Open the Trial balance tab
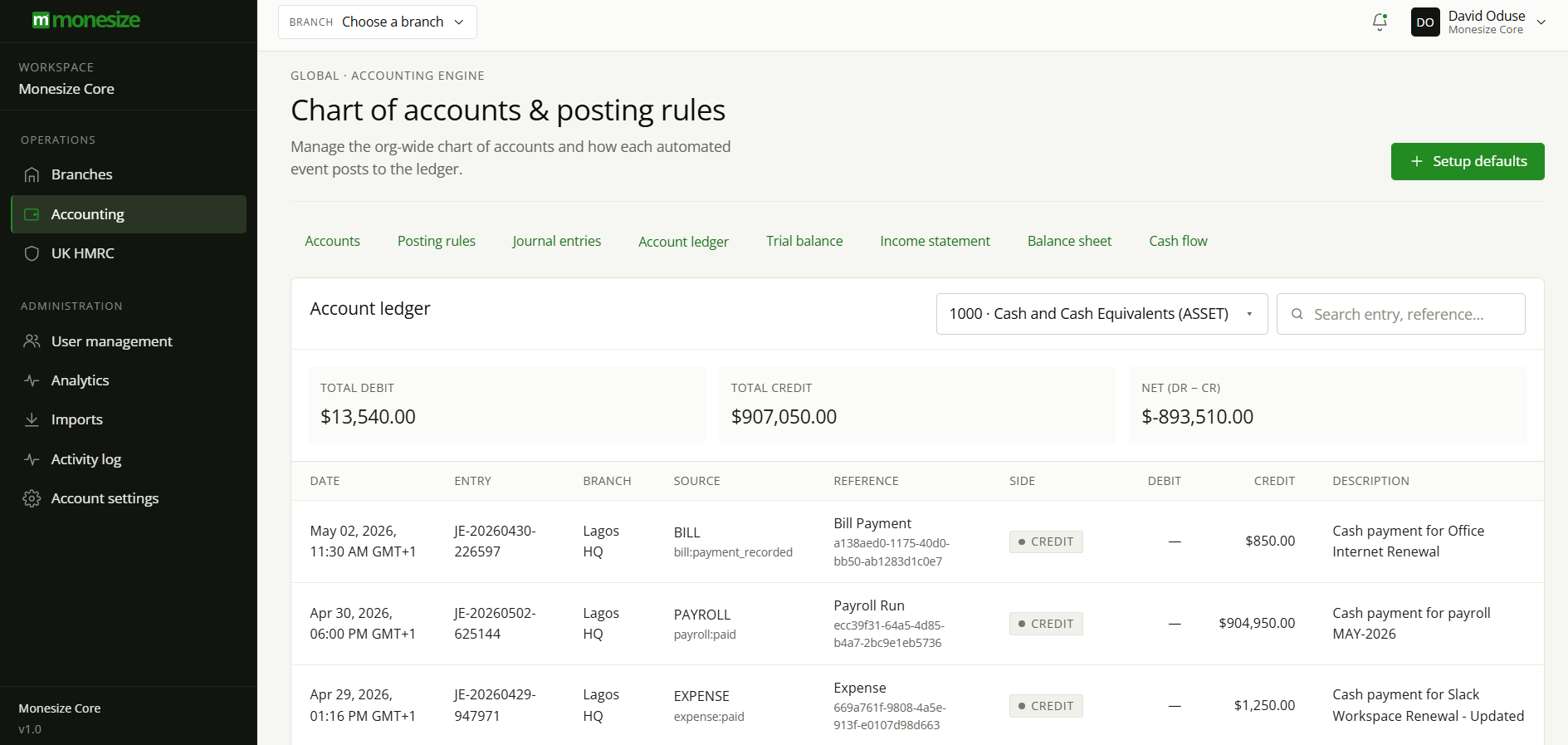This screenshot has width=1568, height=745. (804, 241)
